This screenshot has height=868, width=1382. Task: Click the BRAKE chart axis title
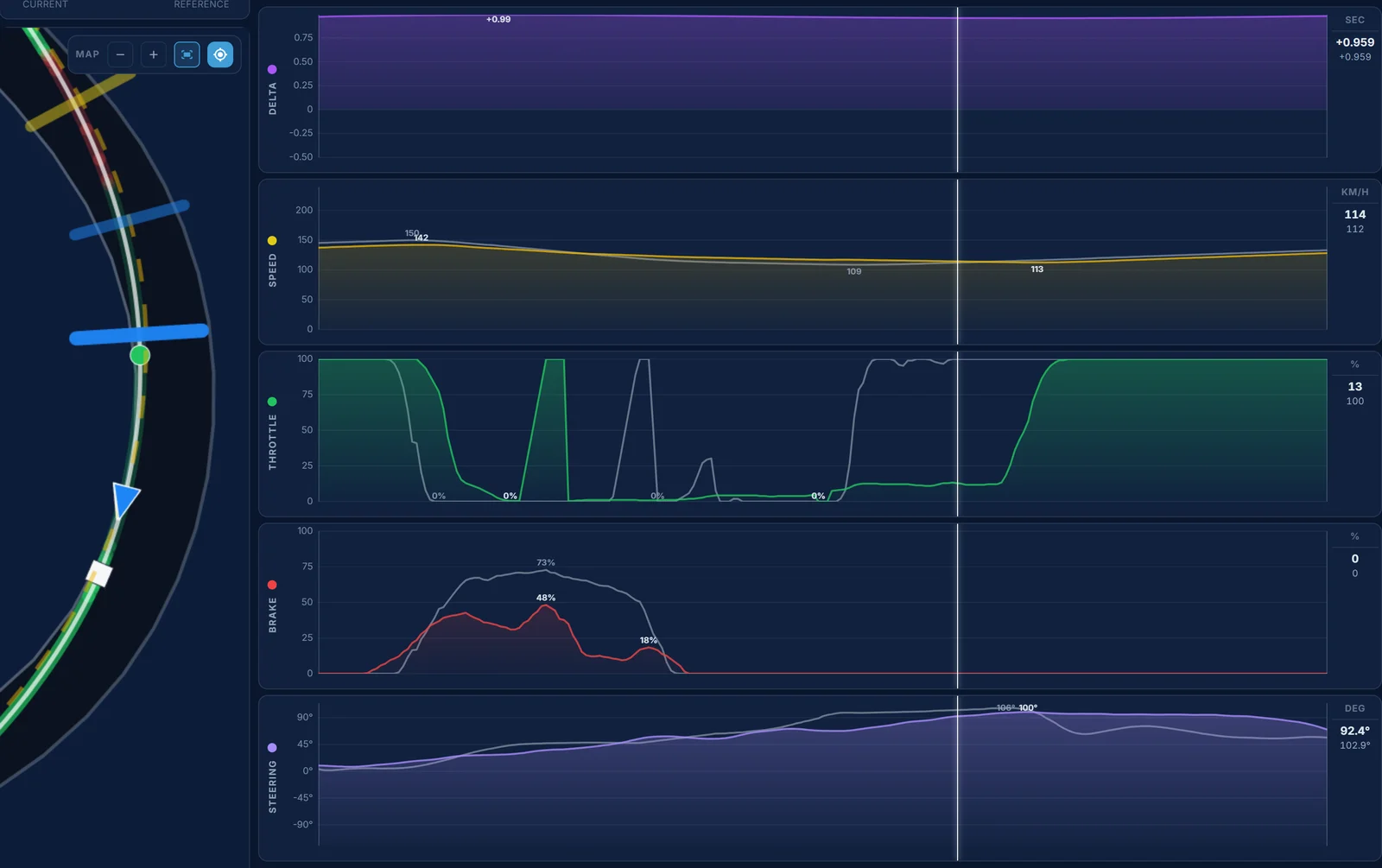273,615
